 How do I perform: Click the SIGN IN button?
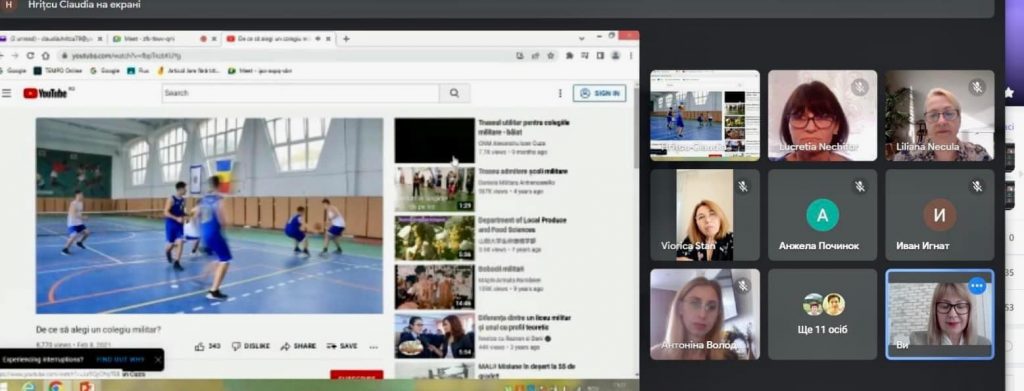click(600, 93)
